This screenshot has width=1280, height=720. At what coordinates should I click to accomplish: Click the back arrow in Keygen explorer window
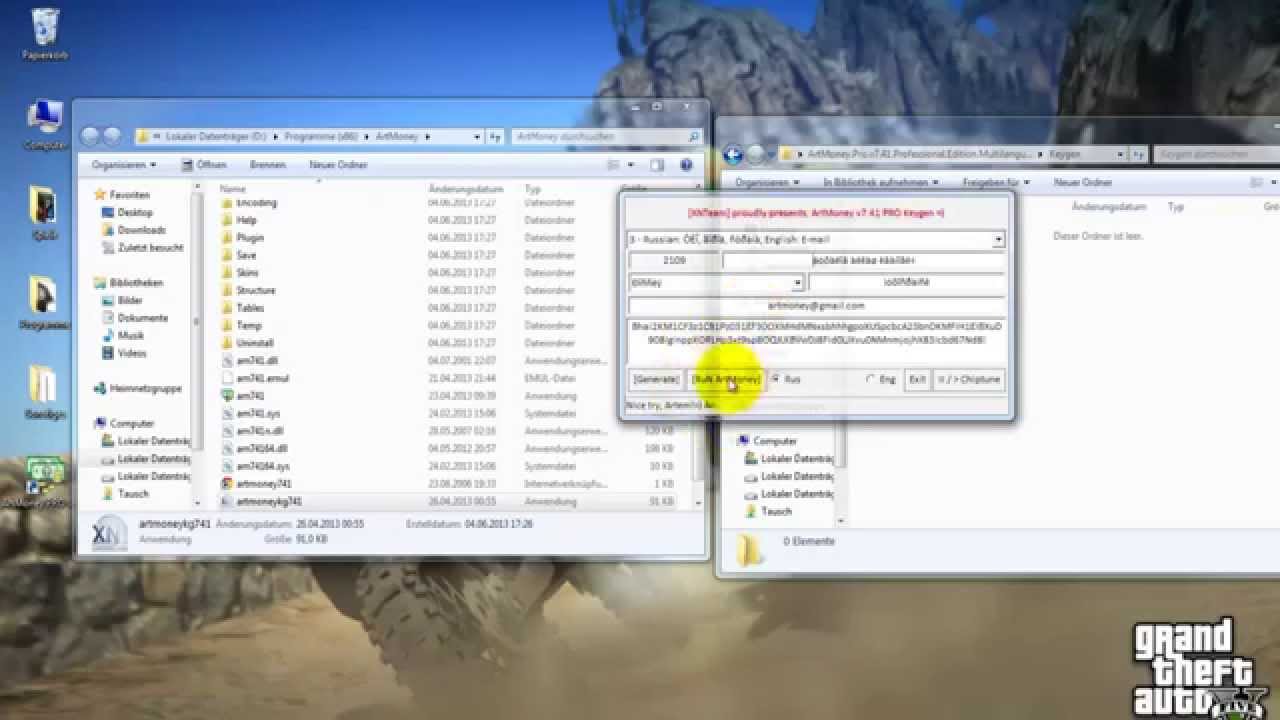click(x=733, y=155)
